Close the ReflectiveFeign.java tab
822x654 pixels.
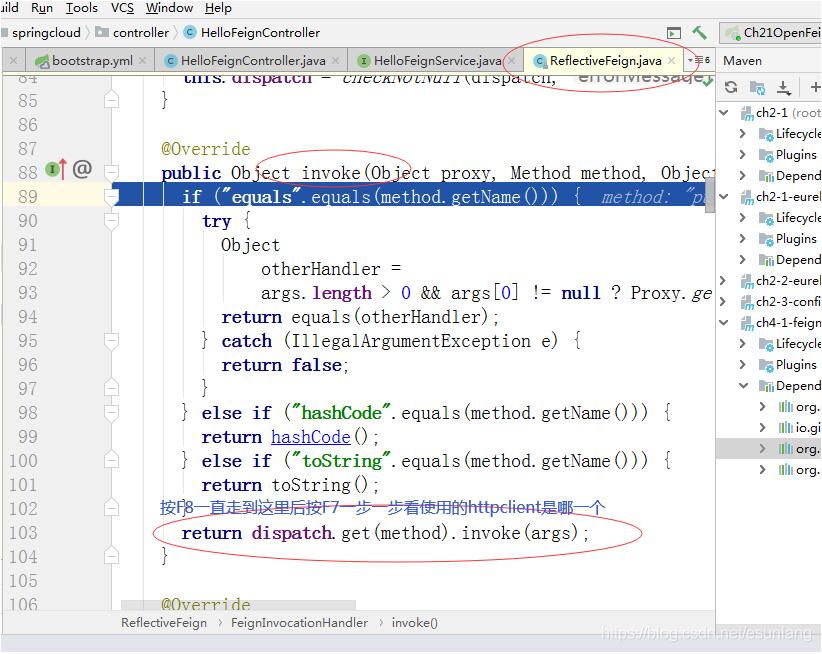click(x=672, y=61)
